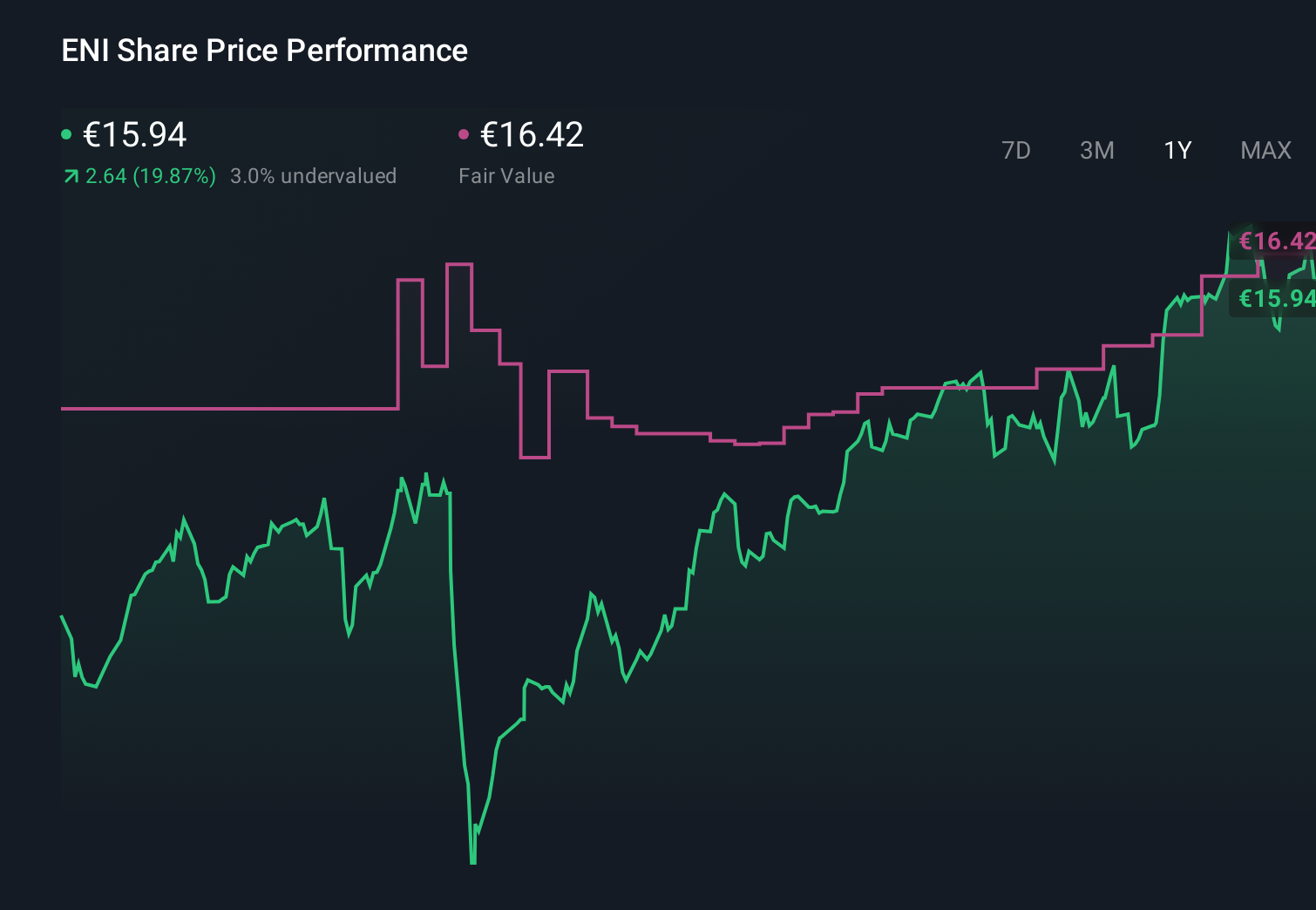Image resolution: width=1316 pixels, height=910 pixels.
Task: Select the €15.94 price marker label
Action: coord(1275,299)
